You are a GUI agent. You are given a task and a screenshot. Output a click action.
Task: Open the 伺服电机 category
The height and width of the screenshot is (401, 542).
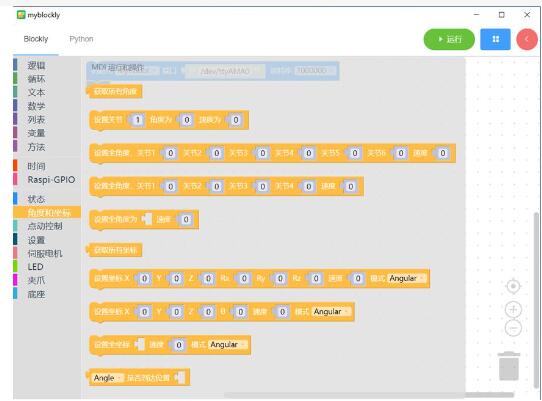point(45,253)
